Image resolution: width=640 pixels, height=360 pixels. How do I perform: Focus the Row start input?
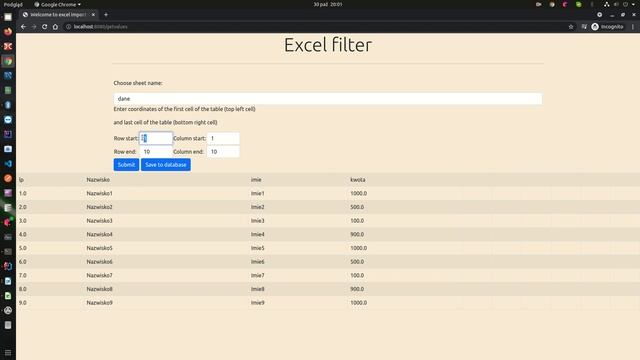(156, 138)
